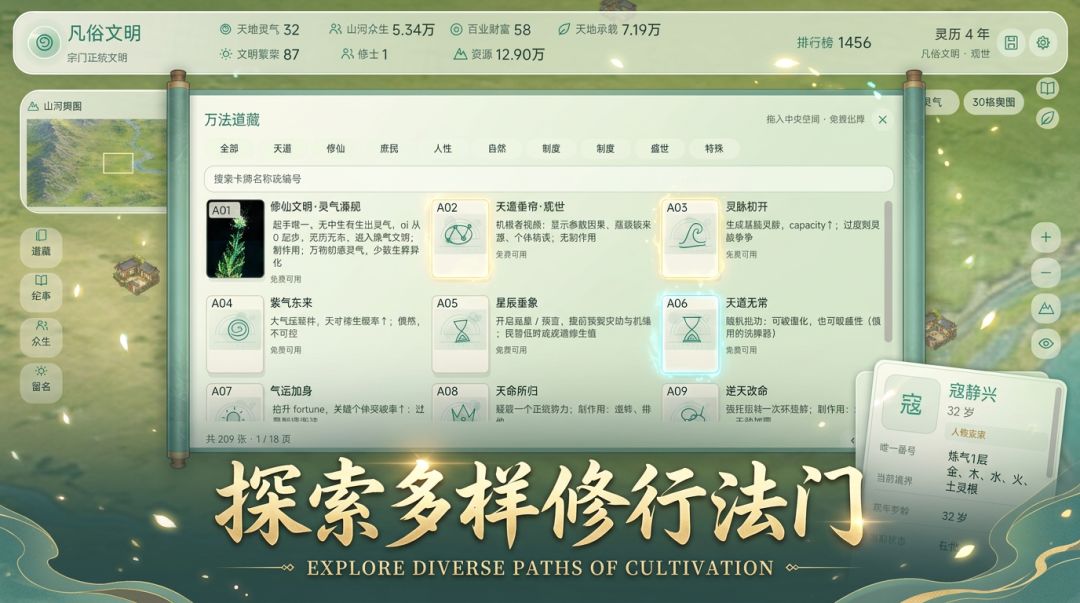The height and width of the screenshot is (603, 1080).
Task: Click the 山河舆图 minimap header label
Action: click(55, 106)
